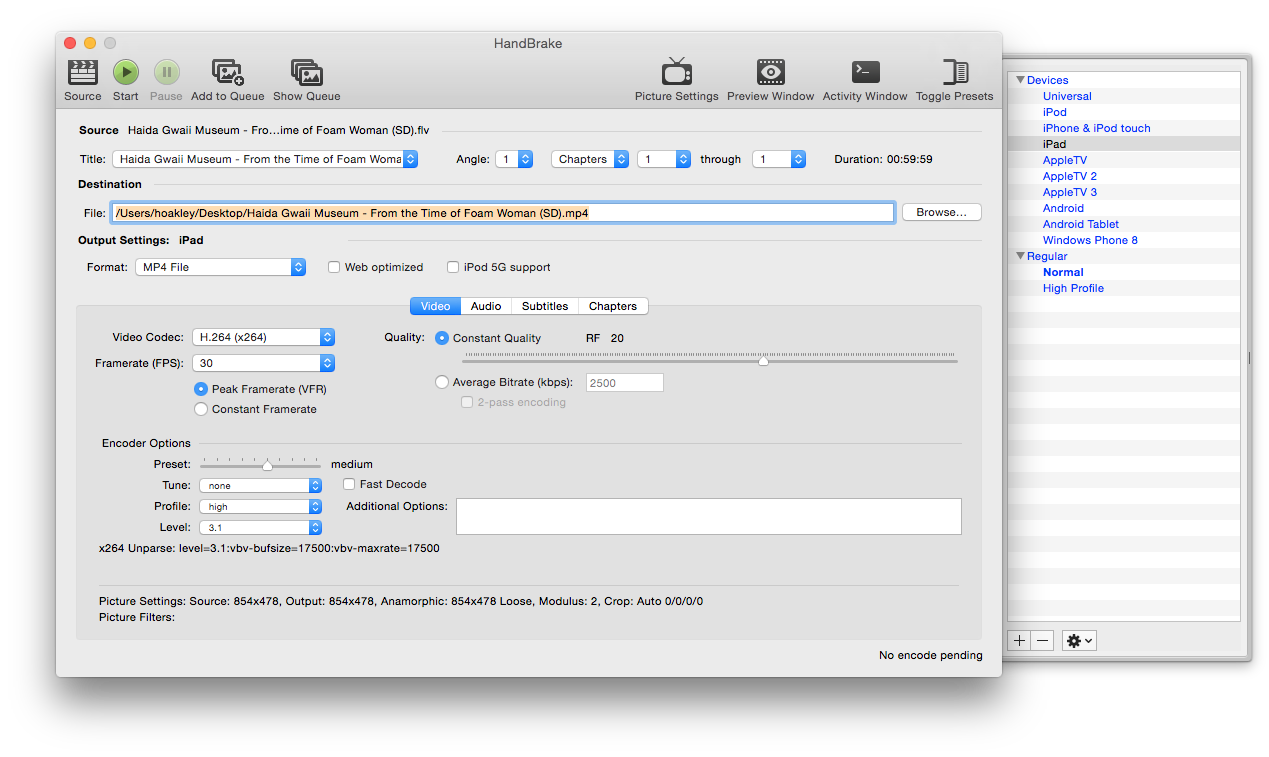
Task: Open Picture Settings from the toolbar
Action: (x=676, y=72)
